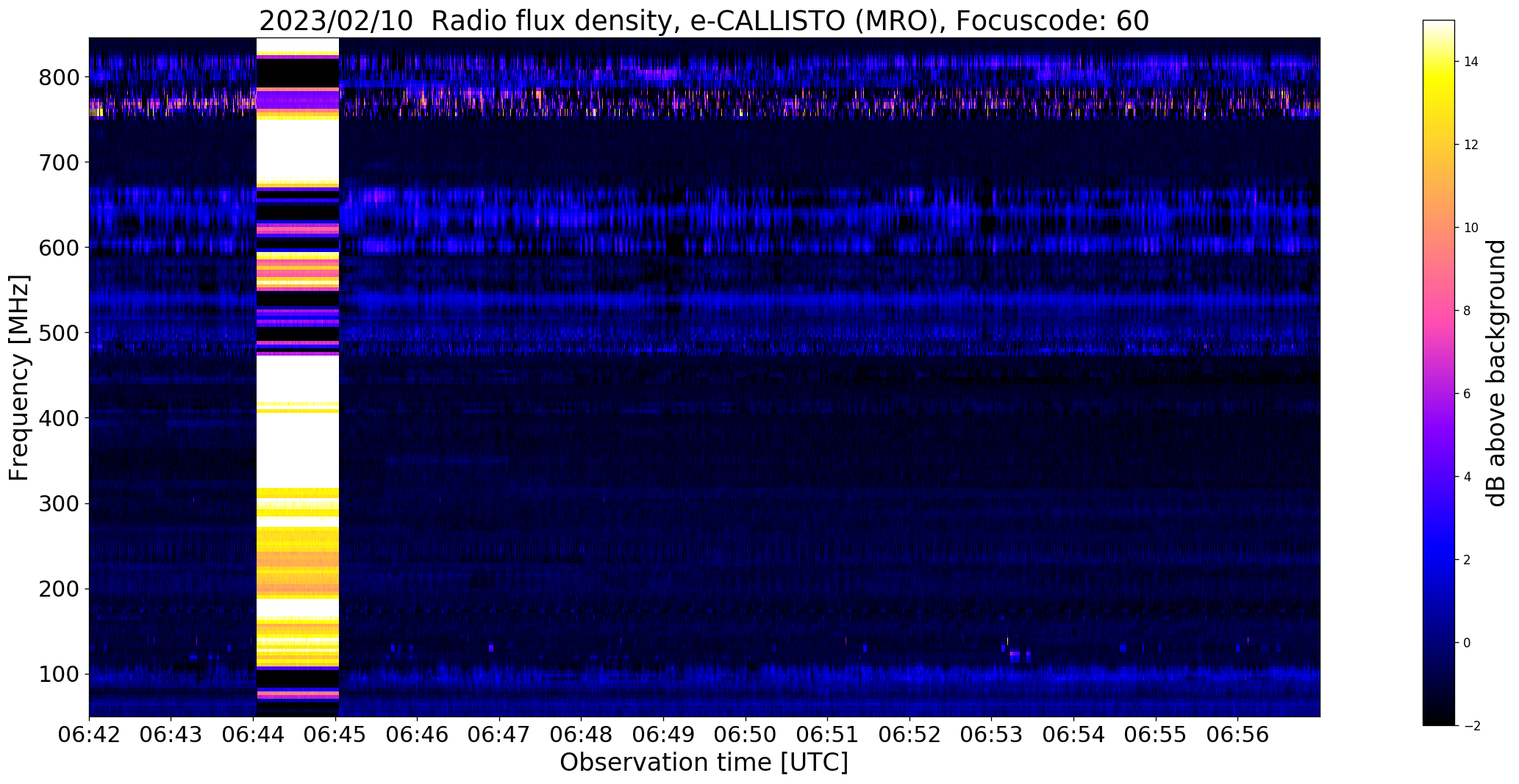The width and height of the screenshot is (1519, 784).
Task: Click the colorbar 14 tick label
Action: coord(1470,62)
